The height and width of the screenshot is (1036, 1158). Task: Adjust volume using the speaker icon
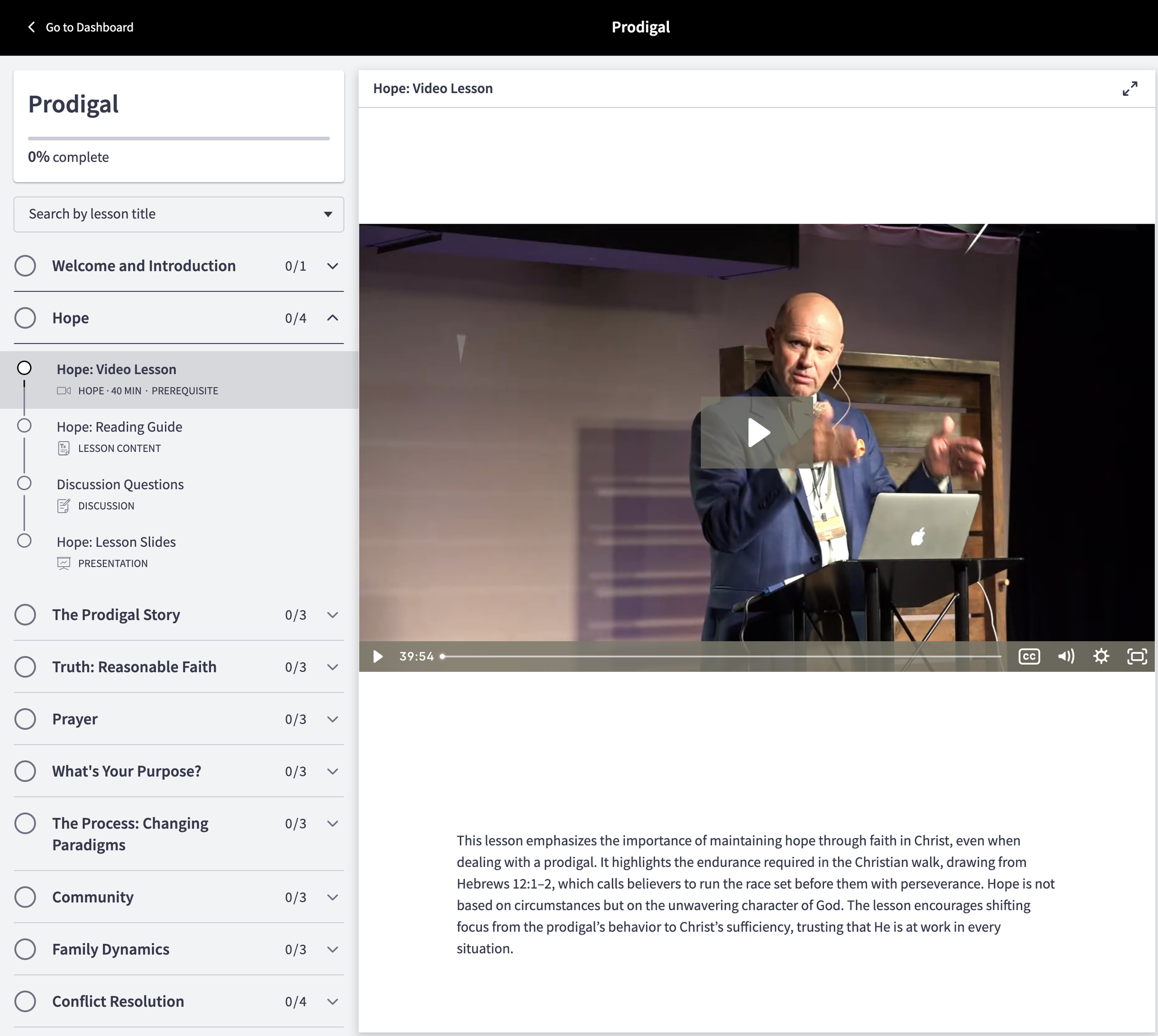(1065, 656)
